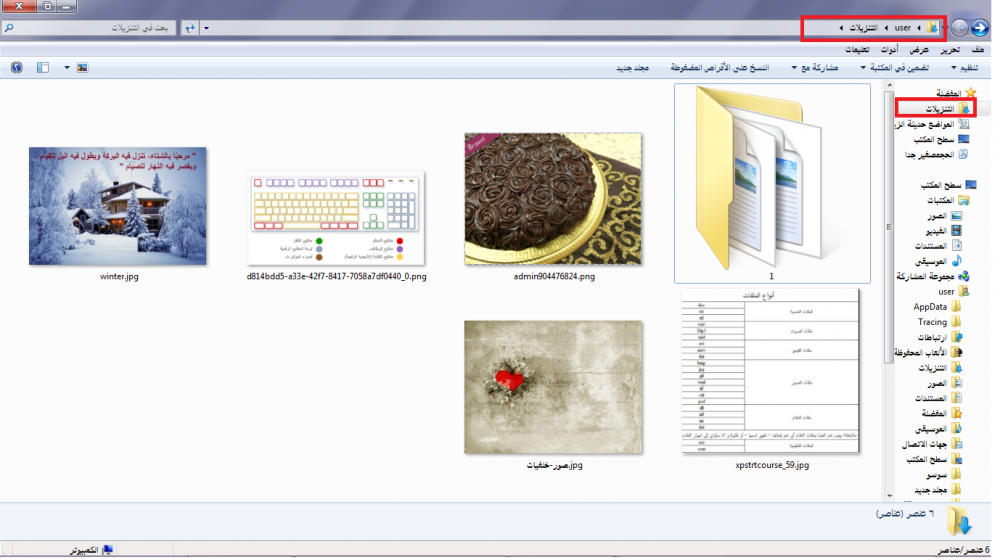Open the أدوات menu

[888, 50]
